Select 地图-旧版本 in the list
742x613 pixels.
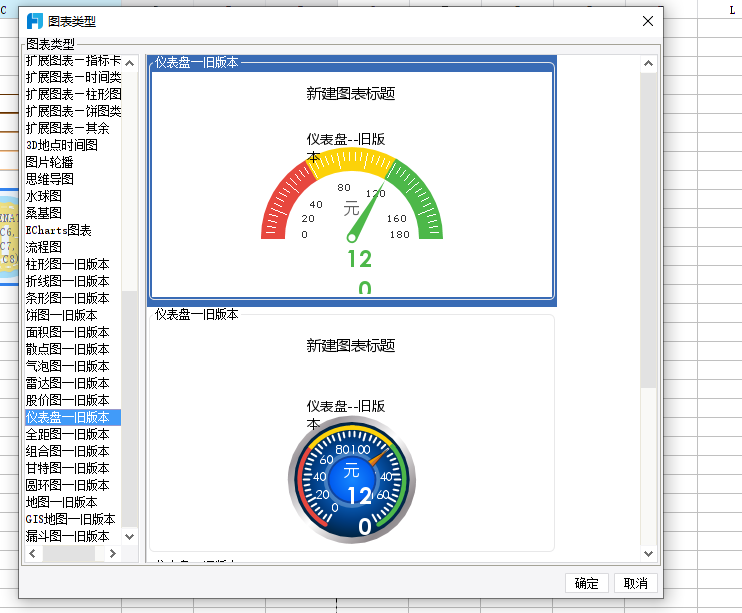pyautogui.click(x=73, y=503)
